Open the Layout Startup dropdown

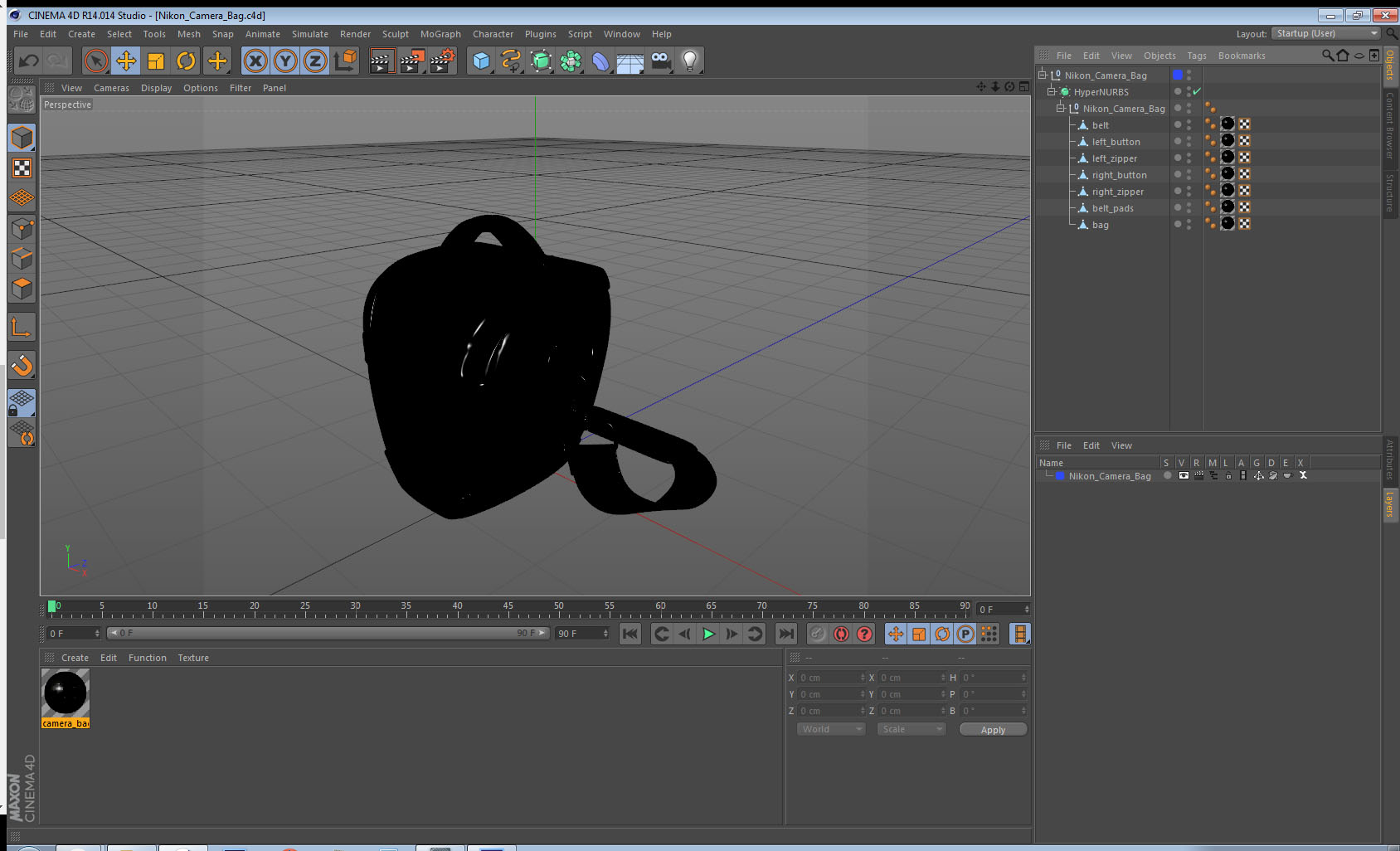pyautogui.click(x=1325, y=33)
